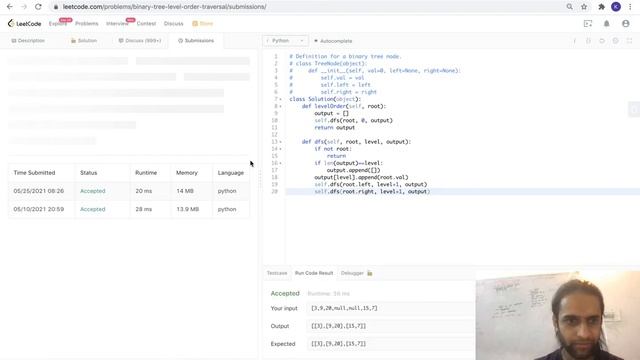Switch to the Description tab

pos(28,41)
